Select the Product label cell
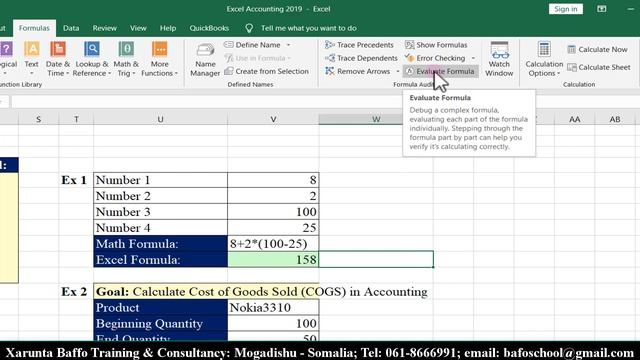 160,308
